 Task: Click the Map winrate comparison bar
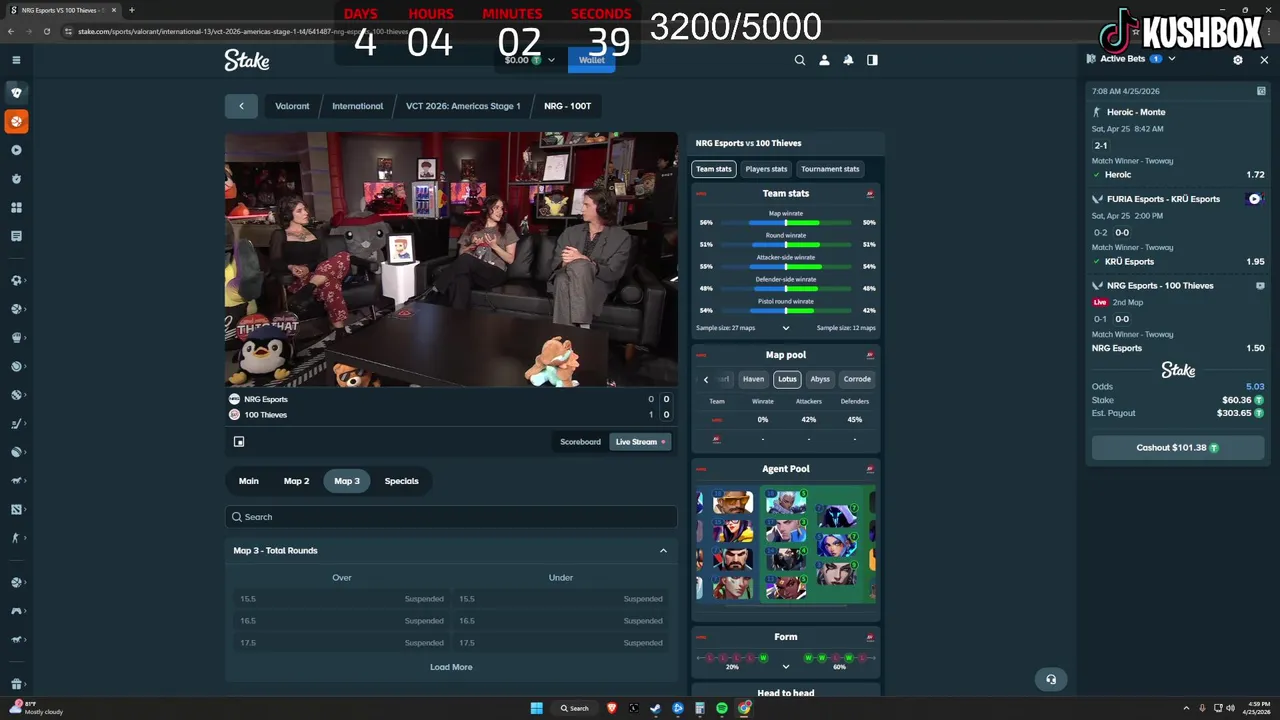(786, 223)
